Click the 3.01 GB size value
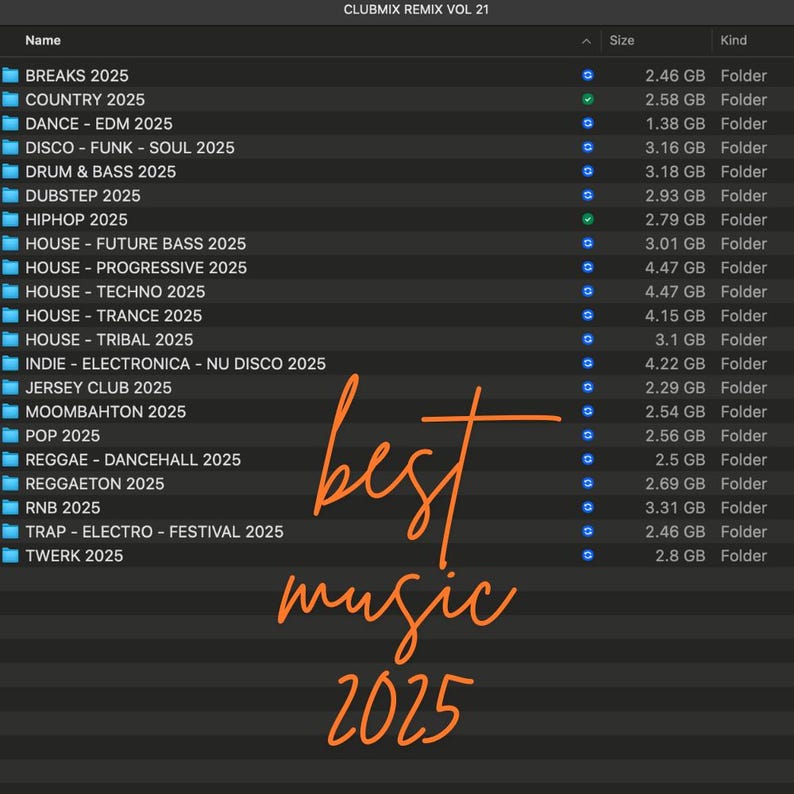This screenshot has width=794, height=794. click(x=675, y=244)
